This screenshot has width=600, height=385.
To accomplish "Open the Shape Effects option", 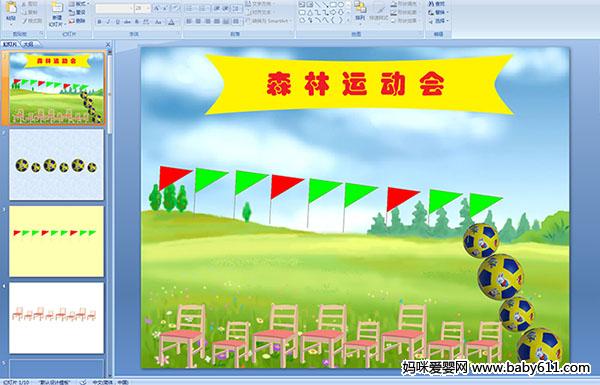I will pos(406,21).
